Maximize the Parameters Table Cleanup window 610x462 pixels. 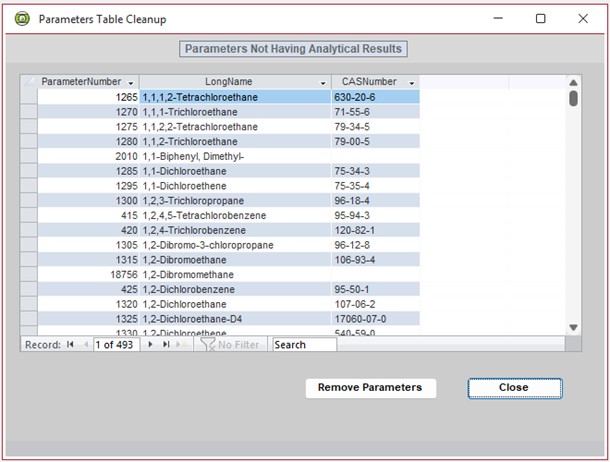click(540, 18)
